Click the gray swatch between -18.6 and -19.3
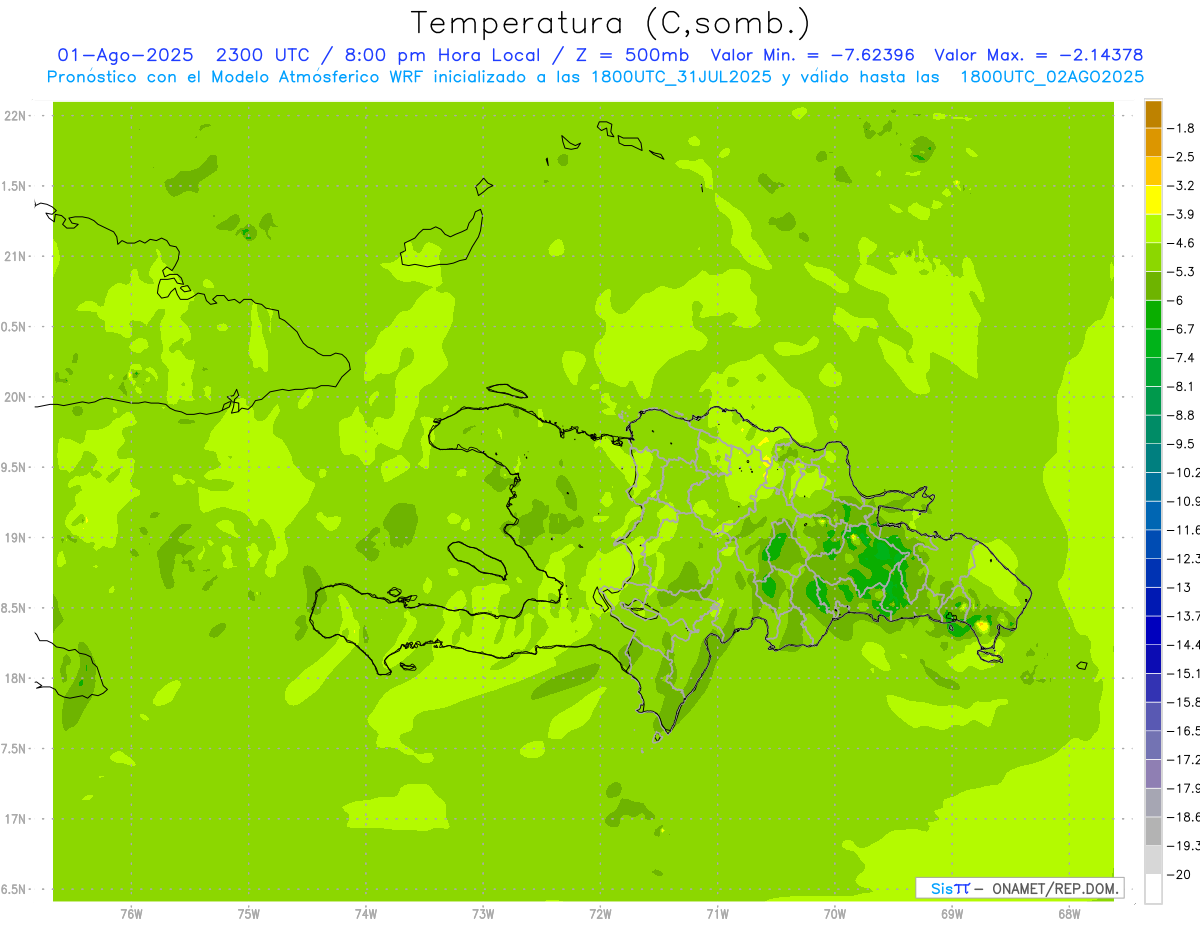The width and height of the screenshot is (1200, 927). (x=1153, y=832)
